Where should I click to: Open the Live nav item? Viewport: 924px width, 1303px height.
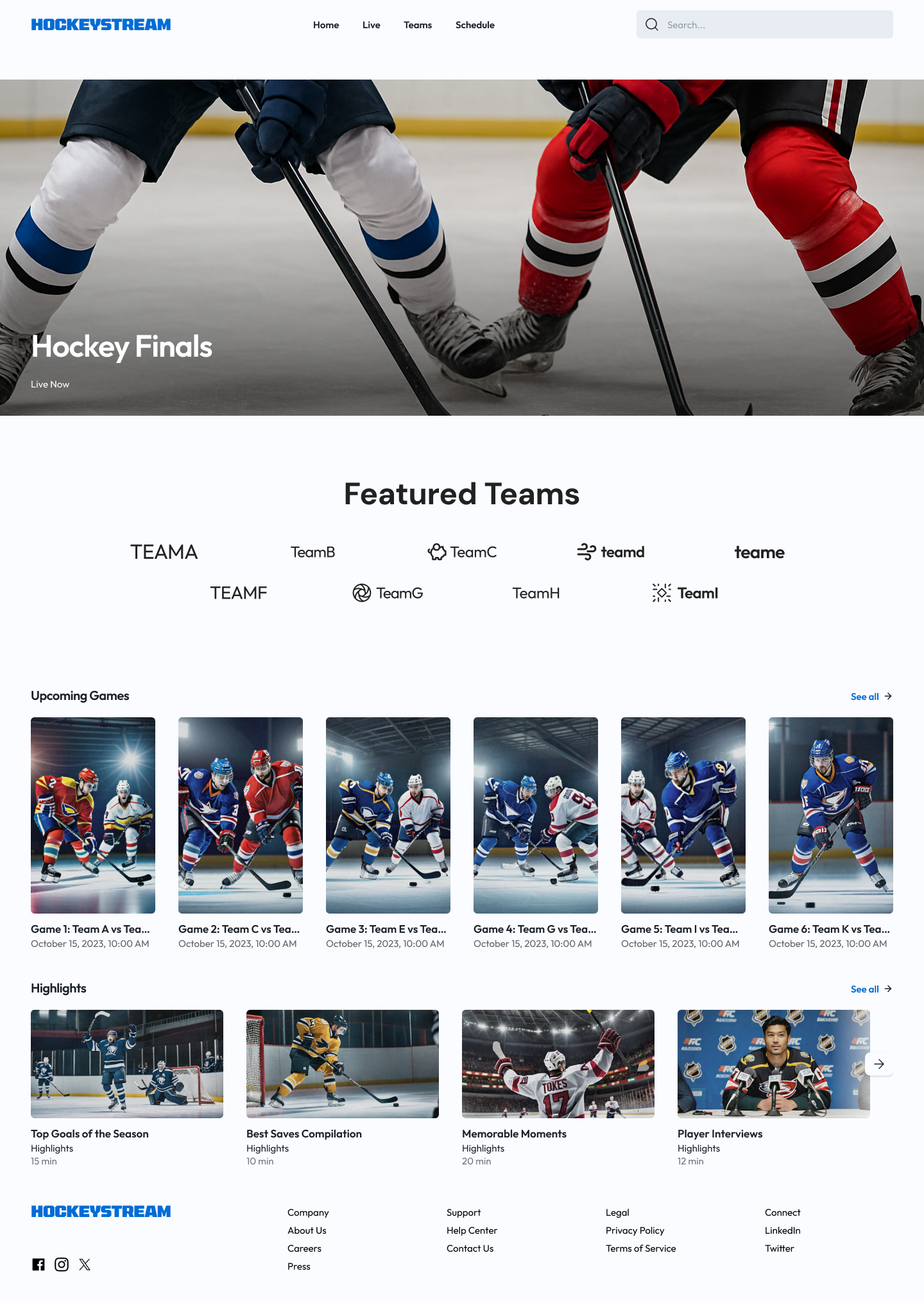[x=372, y=25]
